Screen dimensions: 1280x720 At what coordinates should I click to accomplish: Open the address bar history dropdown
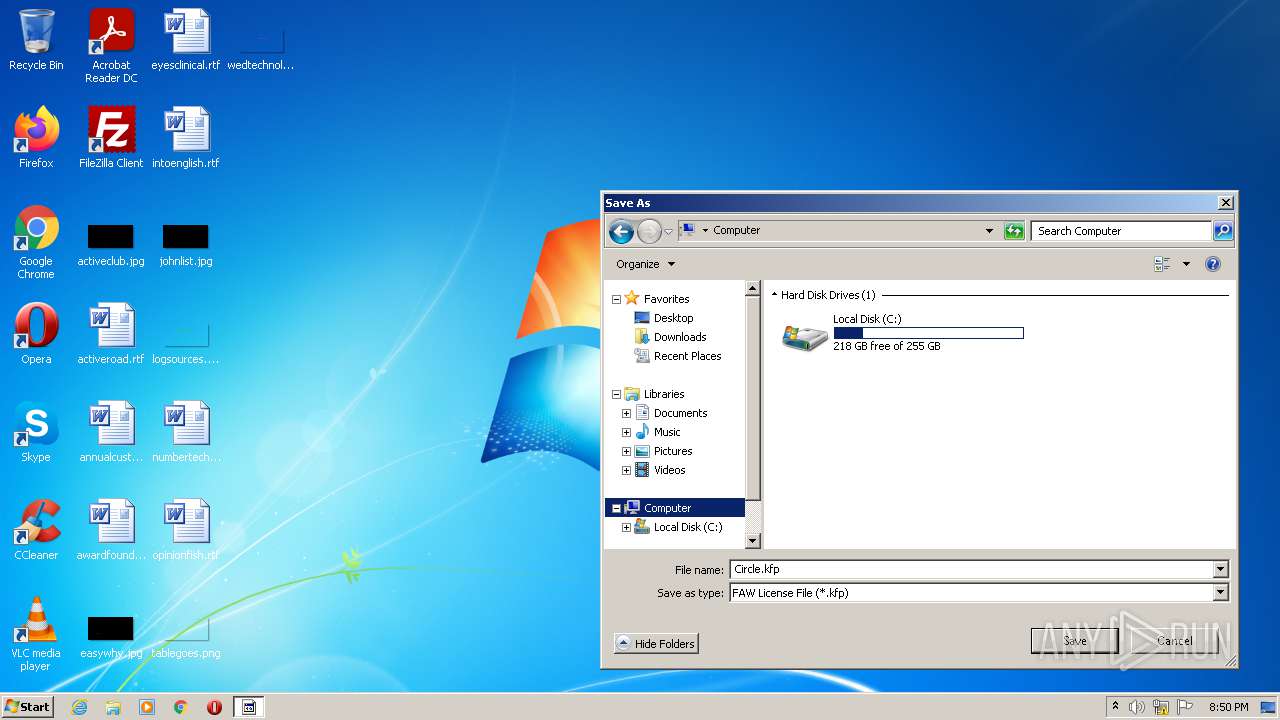coord(989,231)
